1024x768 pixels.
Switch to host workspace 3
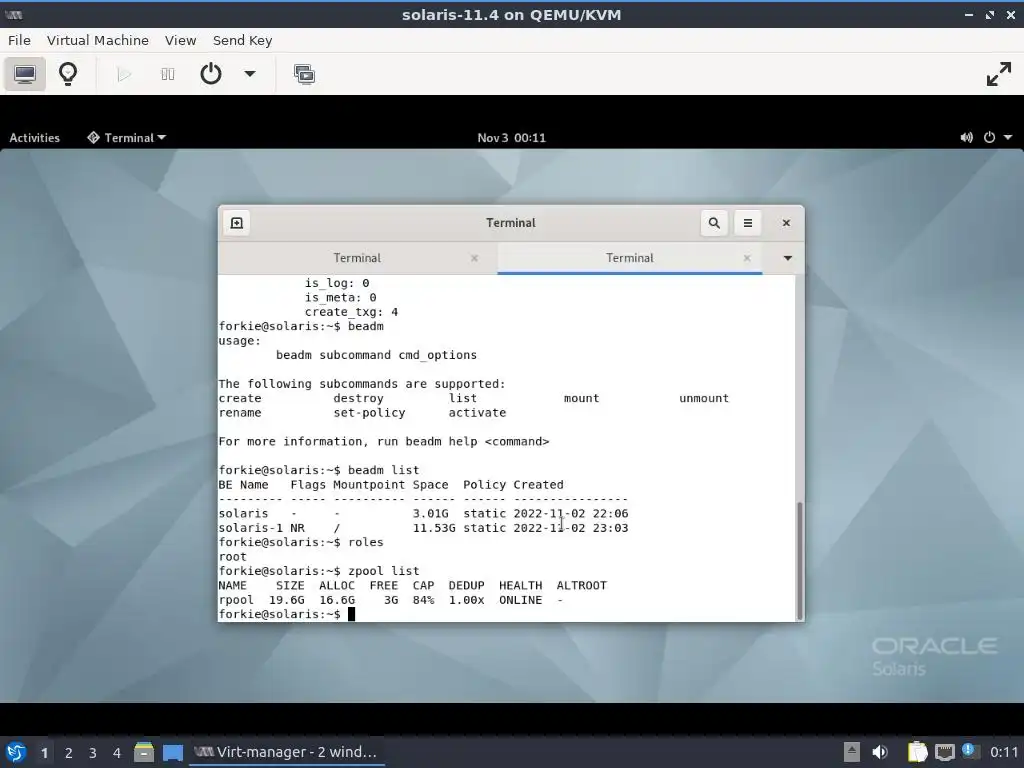pyautogui.click(x=93, y=753)
